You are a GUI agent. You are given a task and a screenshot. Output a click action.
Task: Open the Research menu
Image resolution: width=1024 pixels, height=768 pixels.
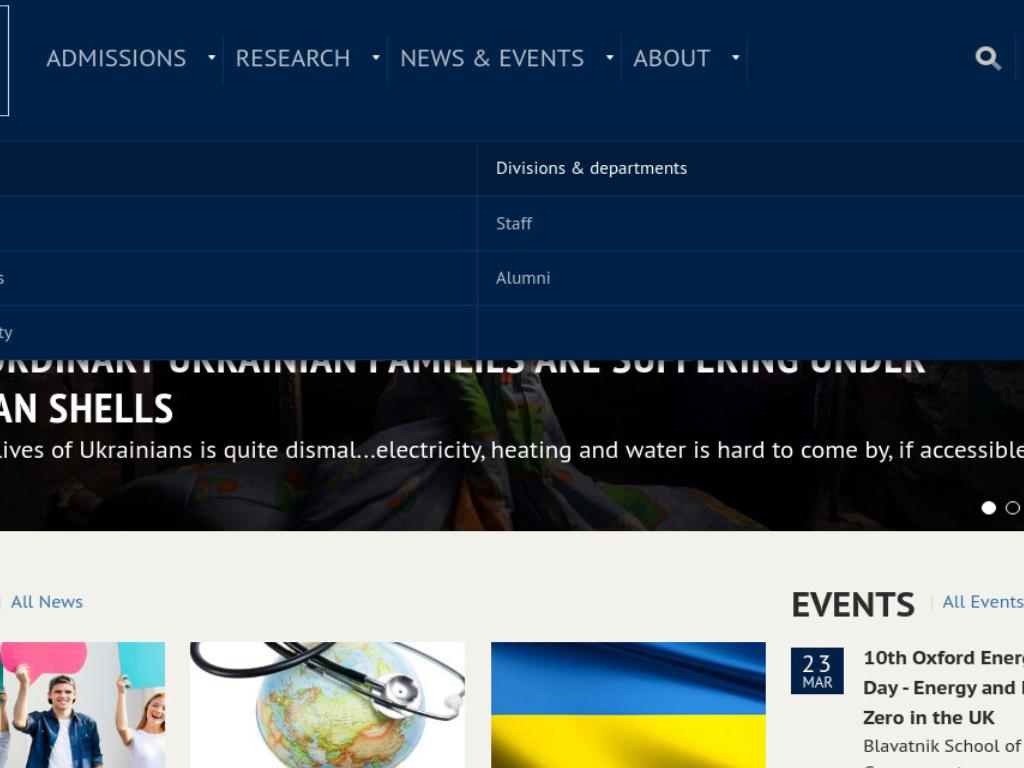point(293,58)
